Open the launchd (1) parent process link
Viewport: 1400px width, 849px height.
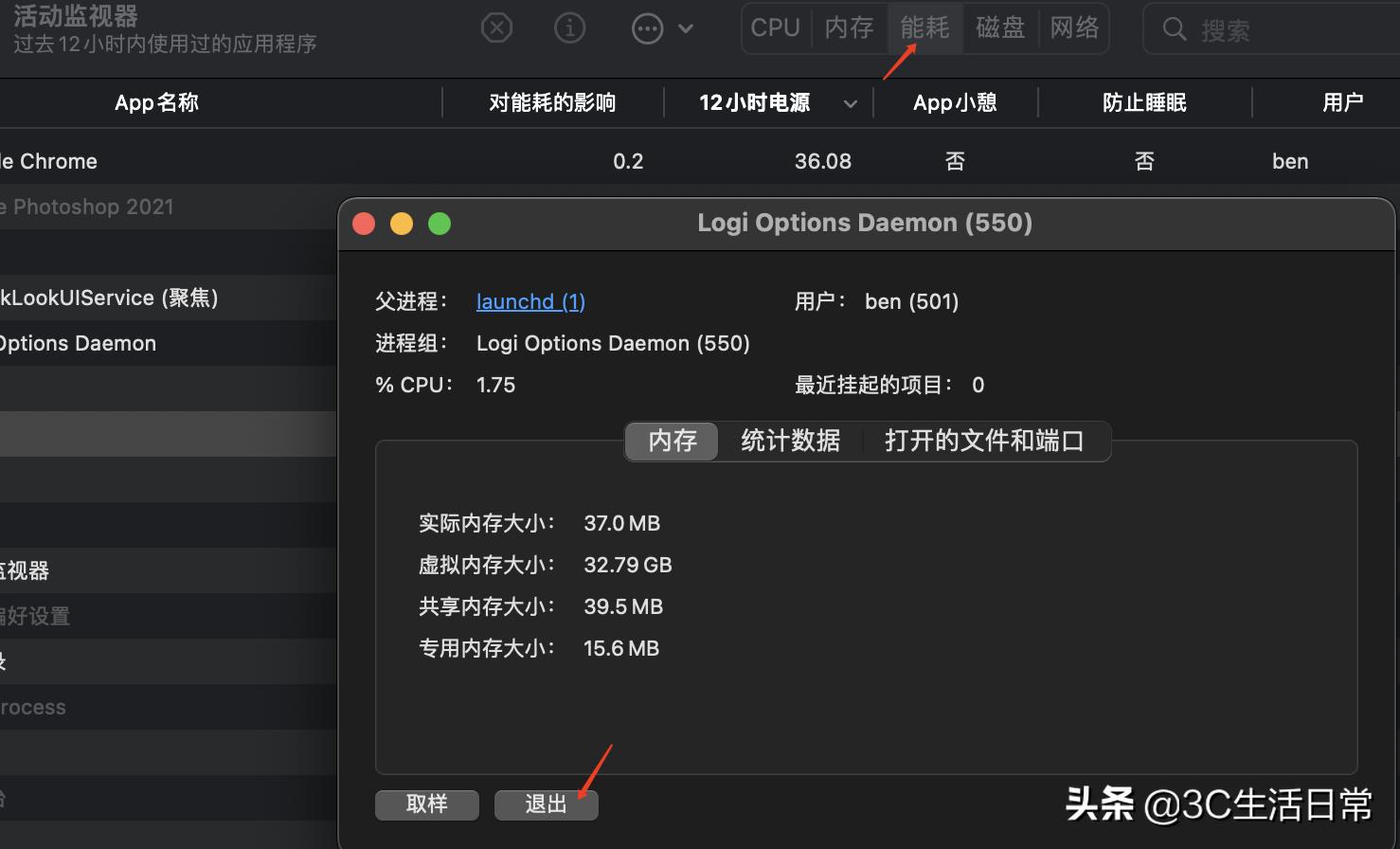[530, 301]
